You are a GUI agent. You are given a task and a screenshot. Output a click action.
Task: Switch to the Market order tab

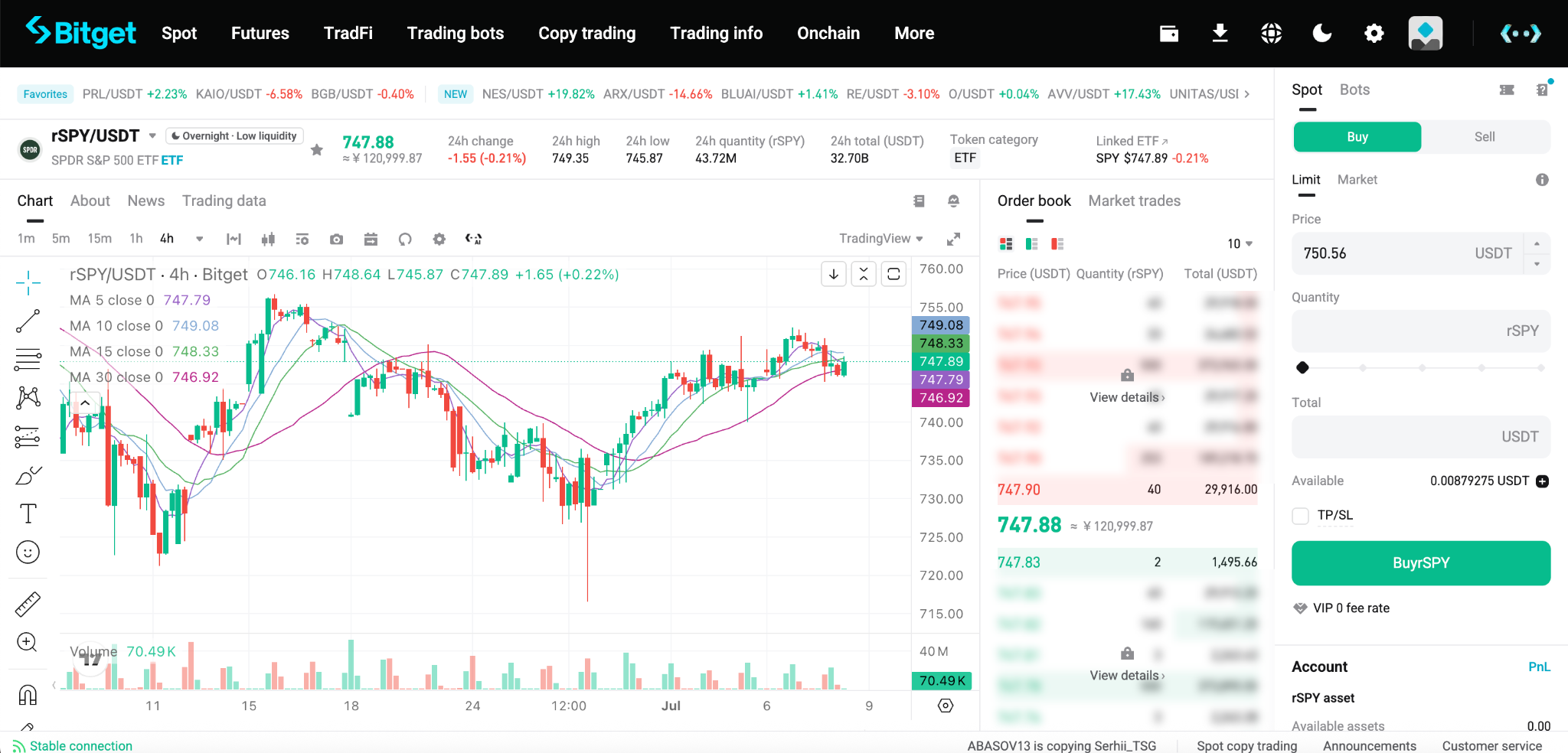[1357, 180]
